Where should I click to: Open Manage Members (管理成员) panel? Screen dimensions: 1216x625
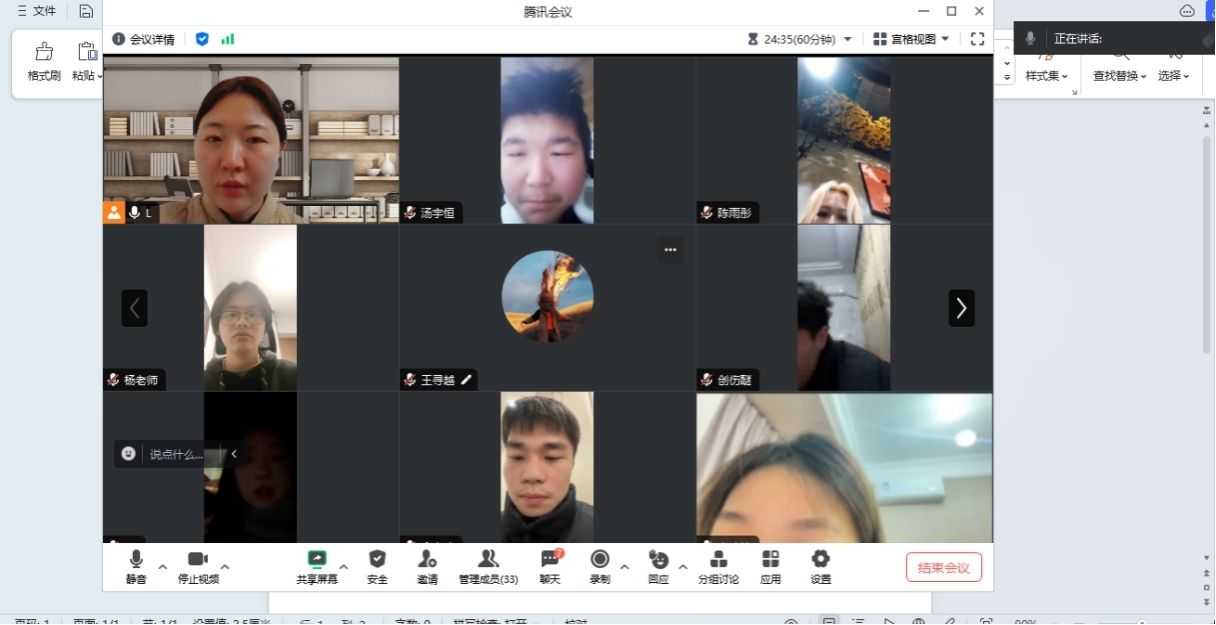(x=488, y=560)
